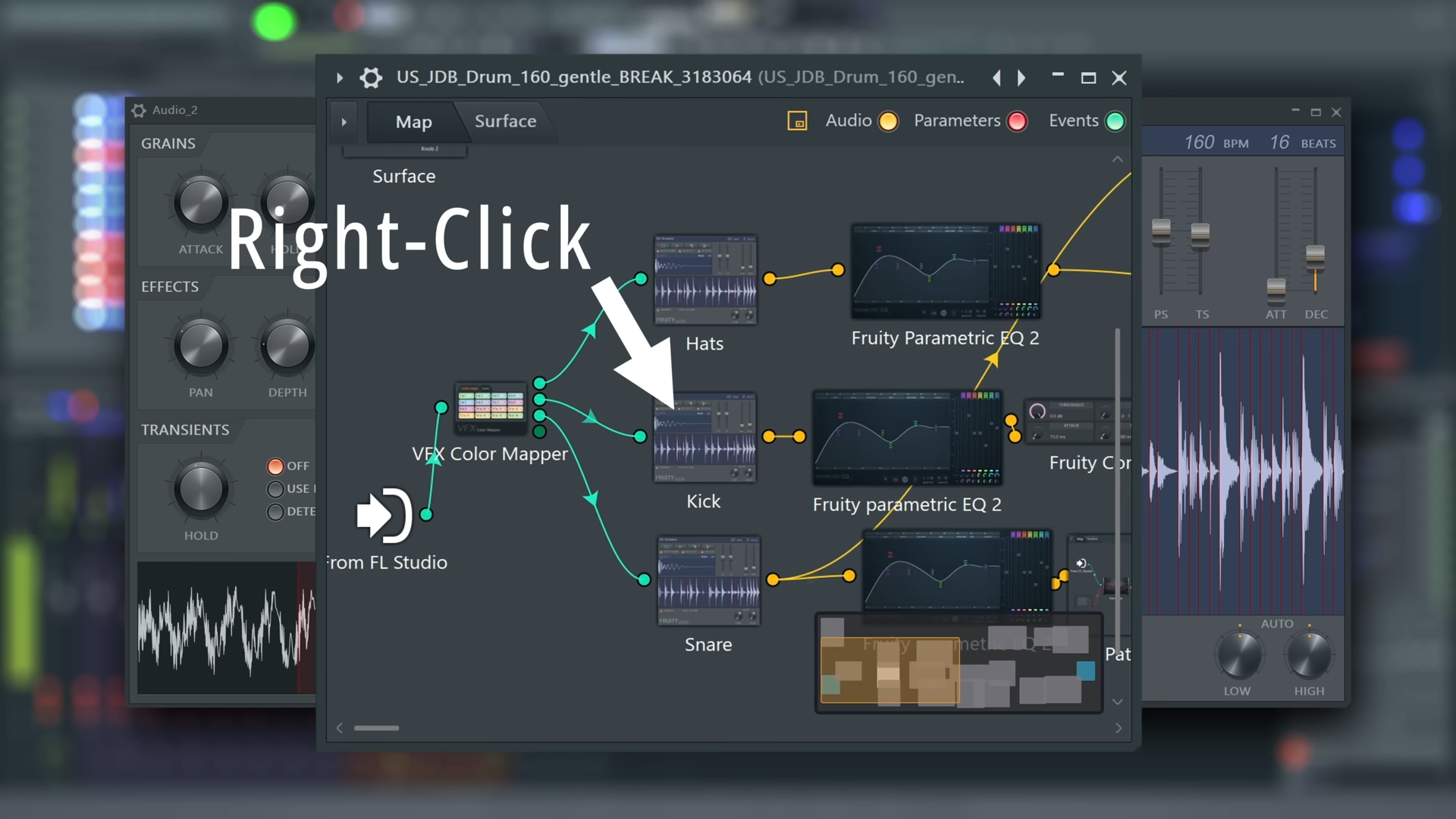Select the Fruity Compressor node

click(x=1077, y=422)
